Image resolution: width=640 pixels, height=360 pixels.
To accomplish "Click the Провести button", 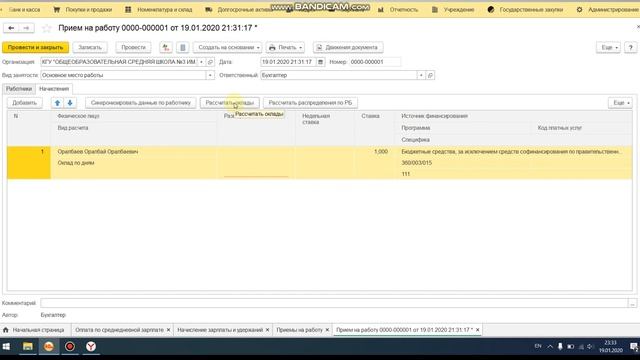I will coord(133,47).
